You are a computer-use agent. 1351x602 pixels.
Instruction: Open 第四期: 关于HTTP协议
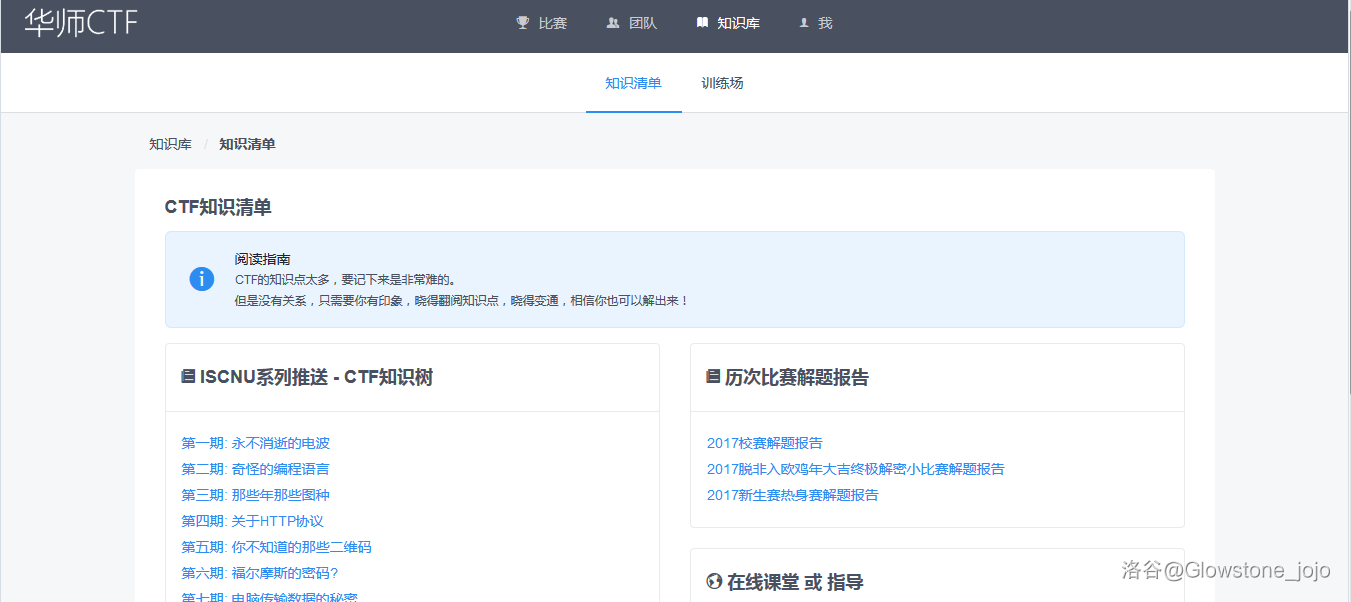pos(252,521)
